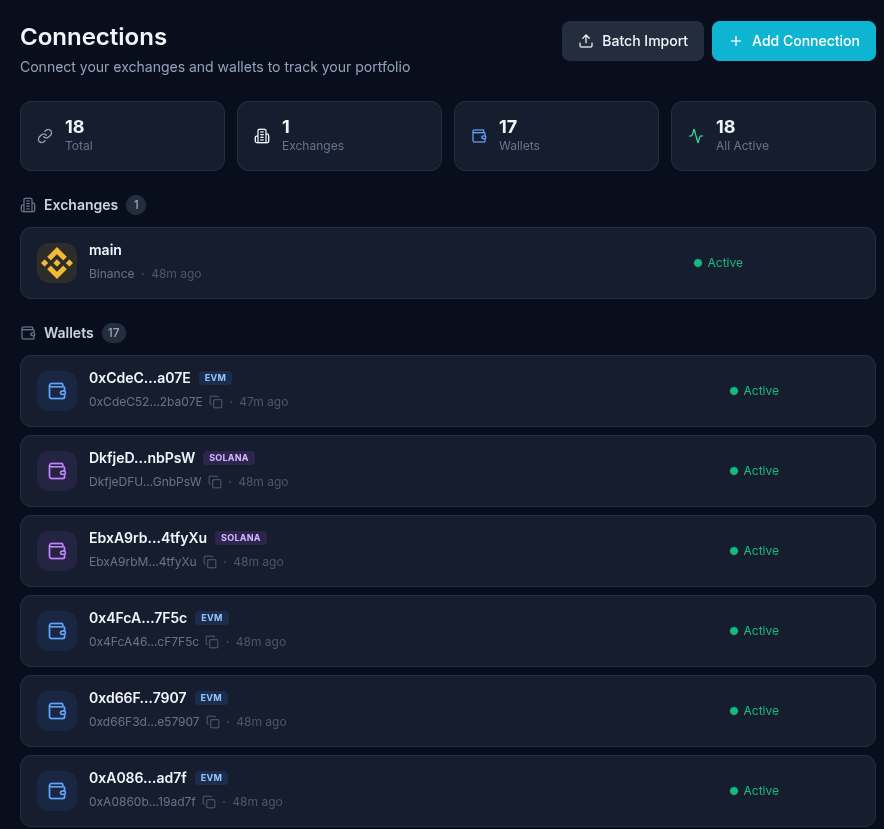Copy address 0xd66F3d...e57907
Screen dimensions: 884x829
(213, 722)
